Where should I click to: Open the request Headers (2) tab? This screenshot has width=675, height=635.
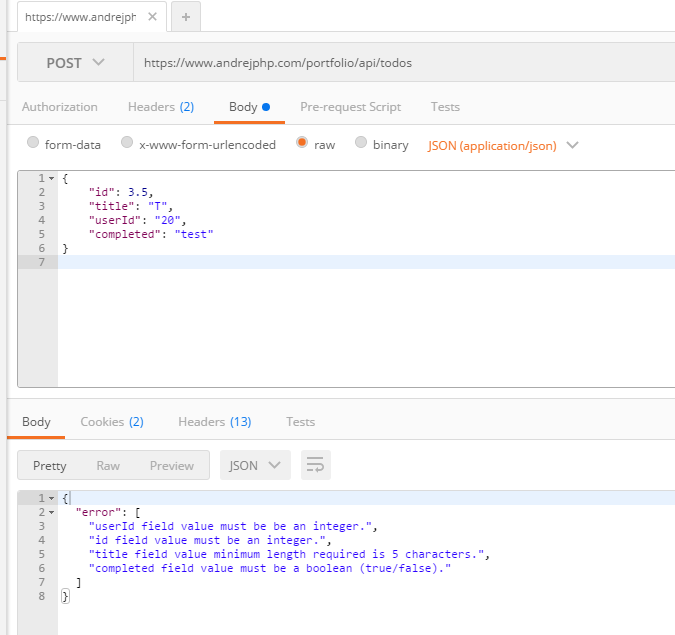coord(161,107)
